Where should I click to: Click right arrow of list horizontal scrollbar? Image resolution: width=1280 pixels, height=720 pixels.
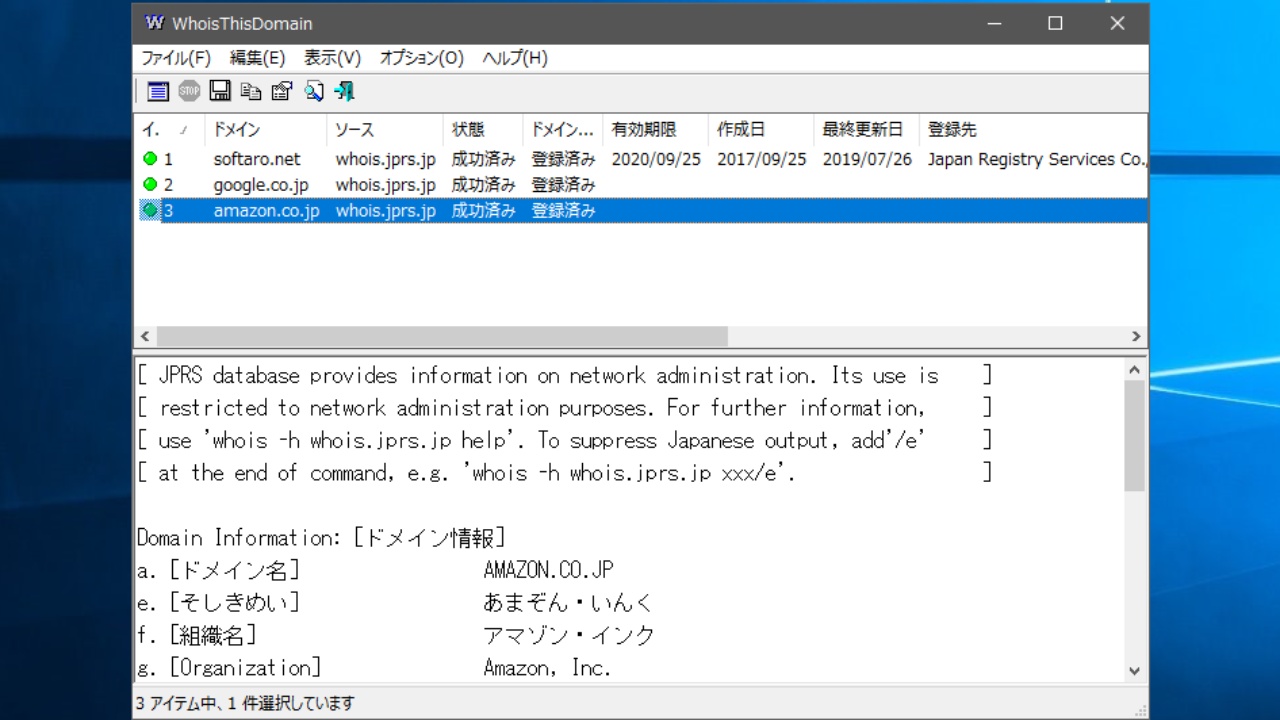click(1136, 337)
